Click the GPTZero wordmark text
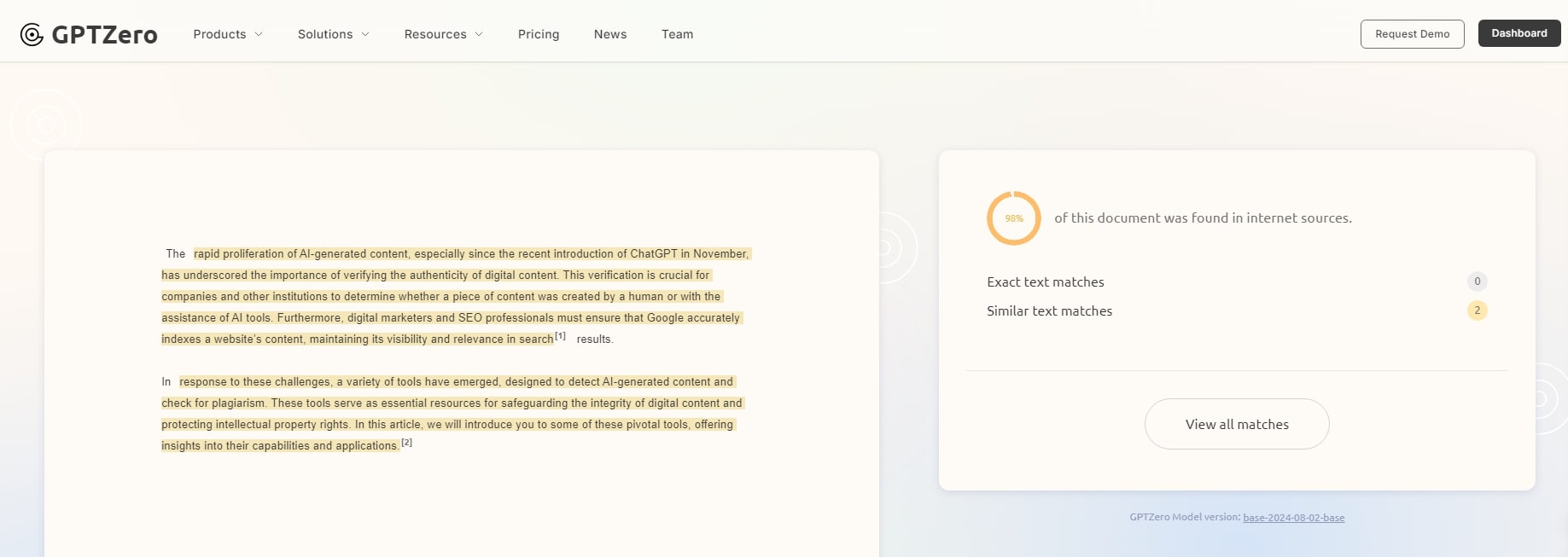This screenshot has width=1568, height=557. coord(104,34)
